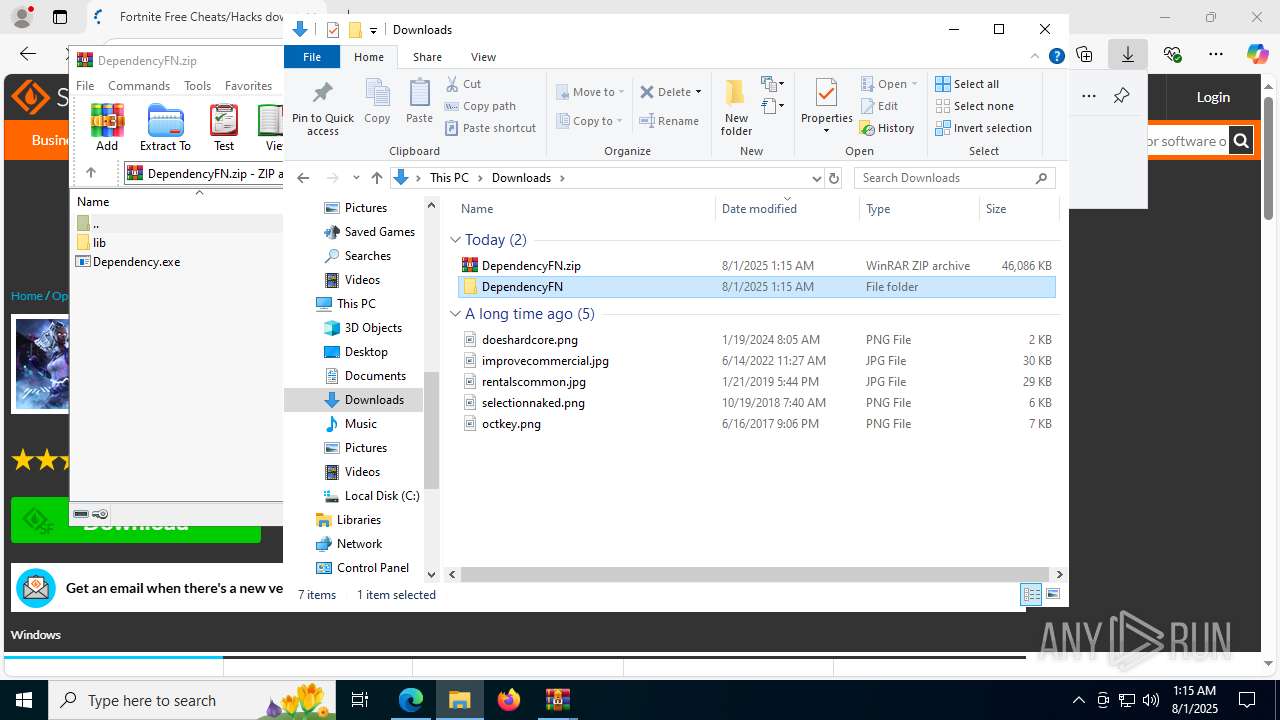Select doeshardcore.png file

(x=529, y=340)
